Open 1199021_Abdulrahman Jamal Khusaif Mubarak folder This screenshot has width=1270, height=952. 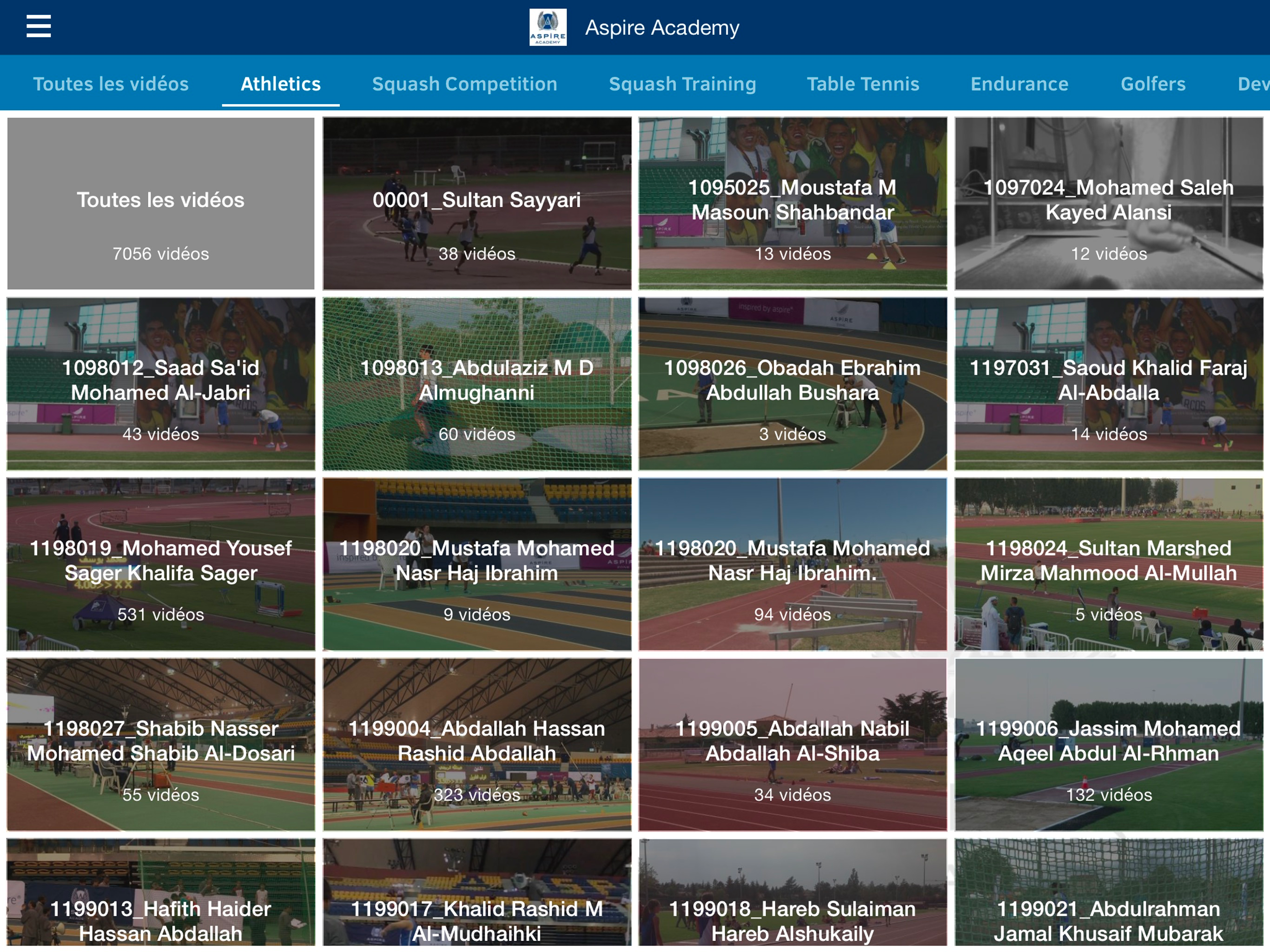click(x=1109, y=892)
